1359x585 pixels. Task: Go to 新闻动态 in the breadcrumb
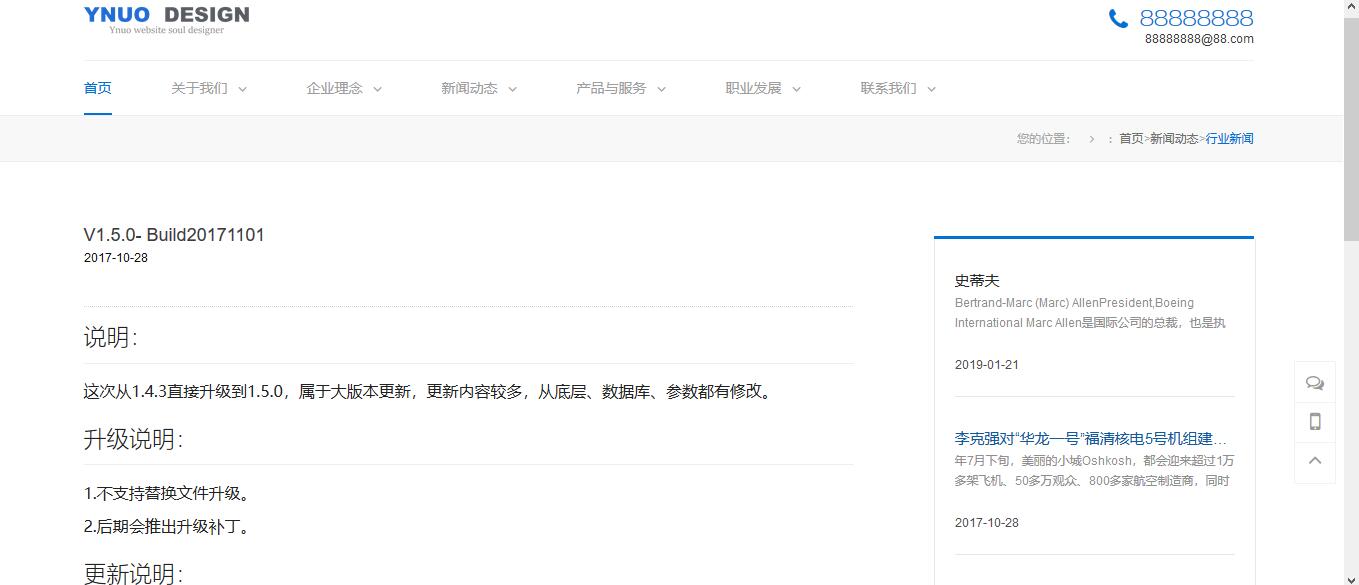click(1174, 139)
